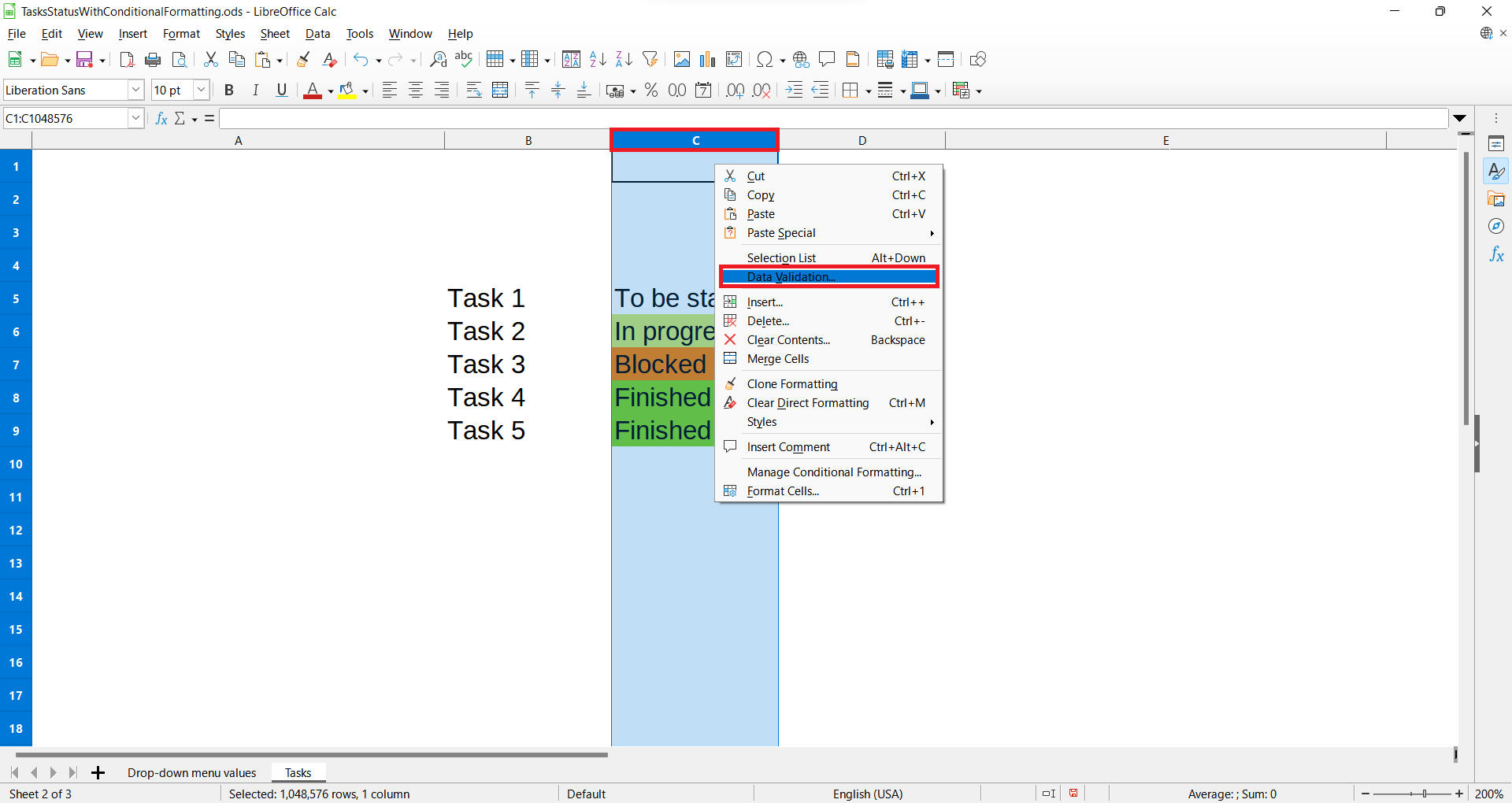Sort descending using the toolbar icon
The width and height of the screenshot is (1512, 803).
pyautogui.click(x=624, y=60)
